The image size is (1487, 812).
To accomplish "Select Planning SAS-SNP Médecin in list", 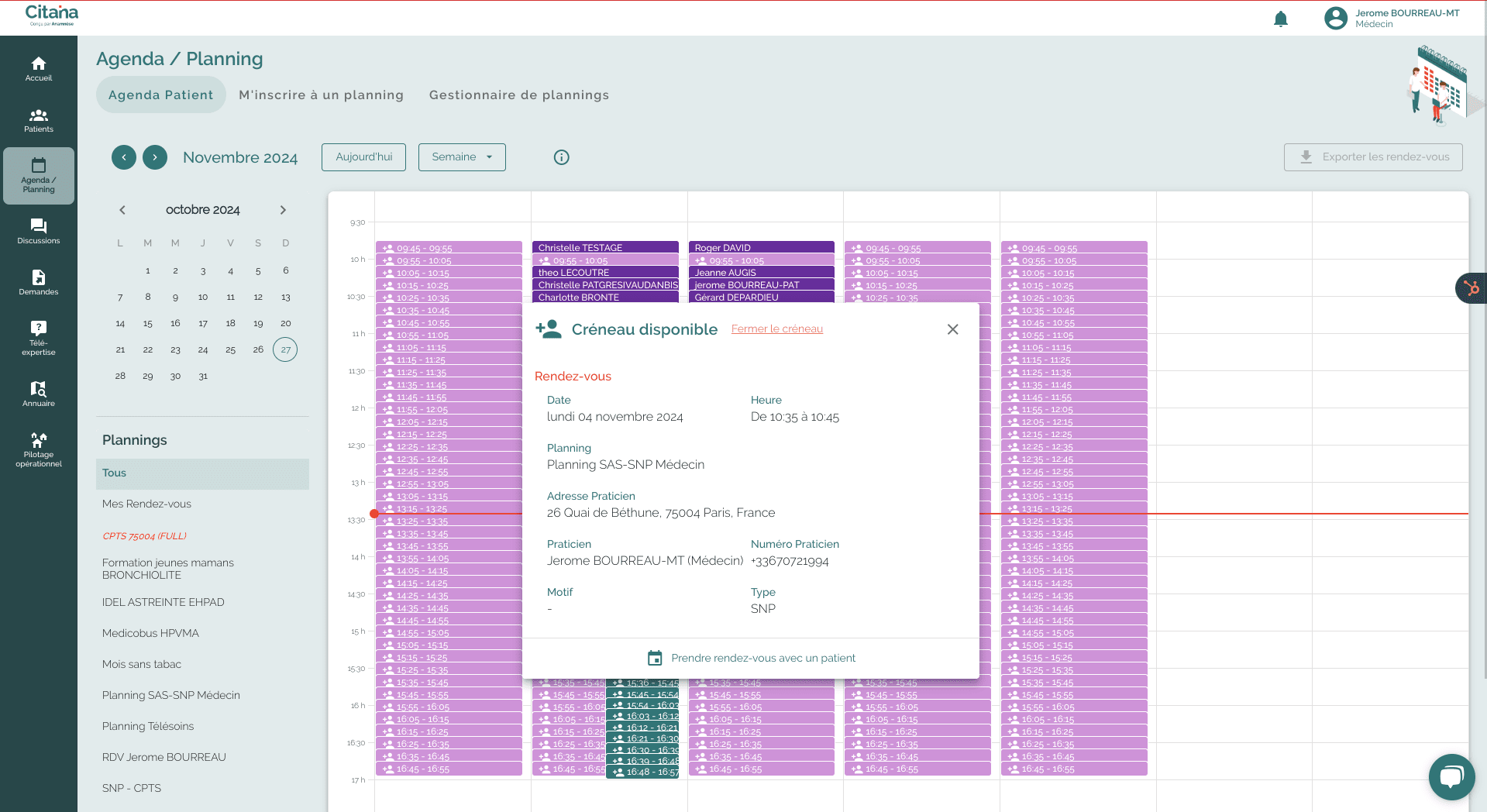I will [202, 695].
